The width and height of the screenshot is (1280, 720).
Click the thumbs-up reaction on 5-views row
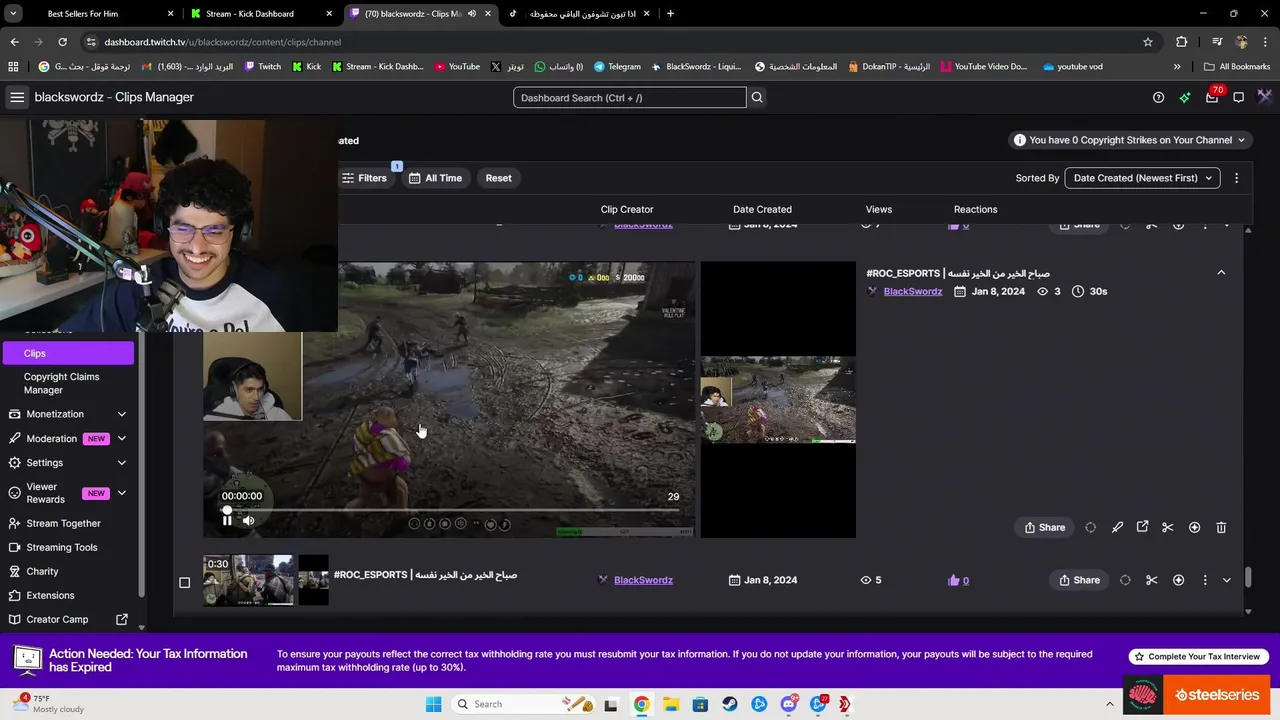tap(958, 580)
